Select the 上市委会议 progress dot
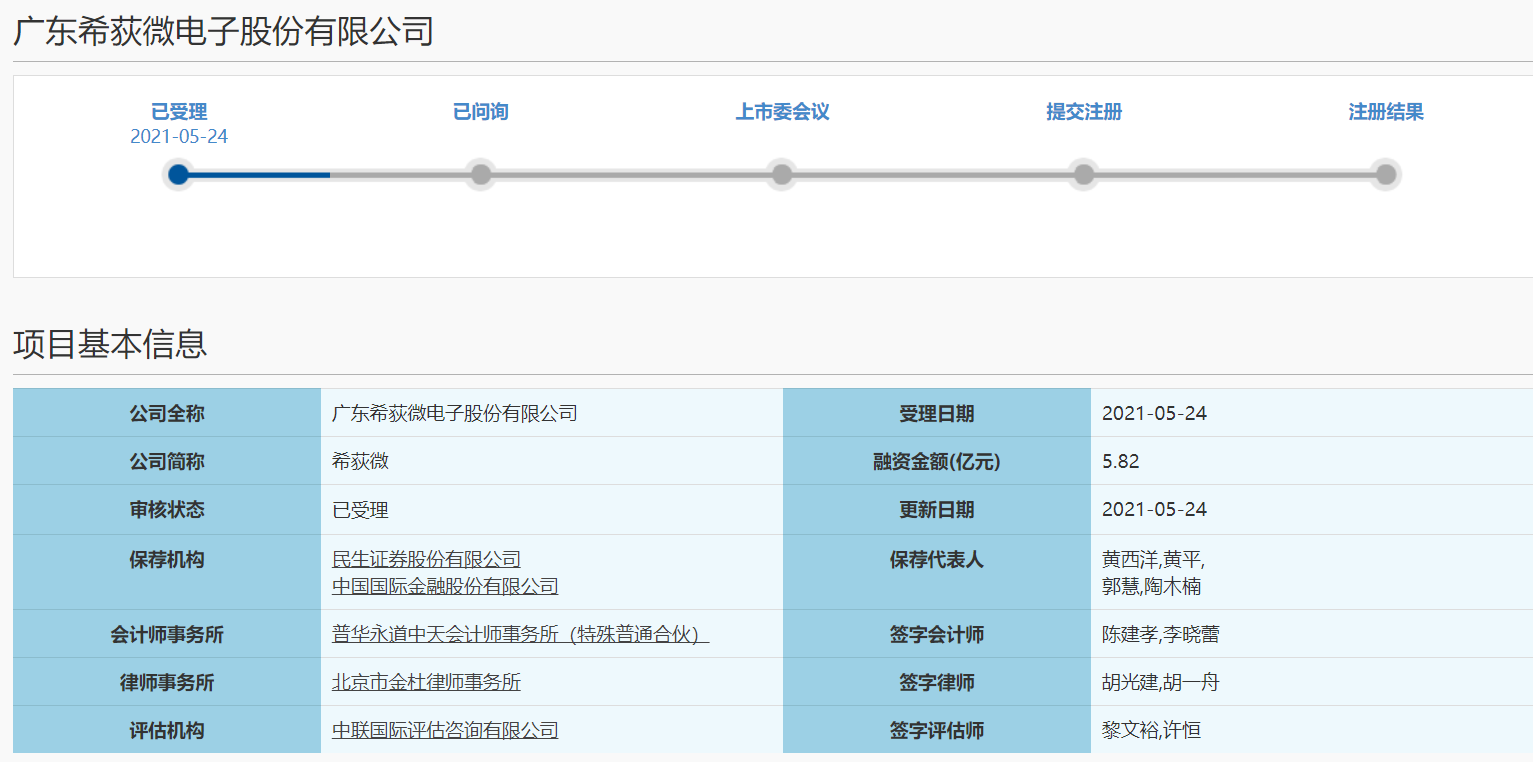1533x762 pixels. pyautogui.click(x=781, y=174)
